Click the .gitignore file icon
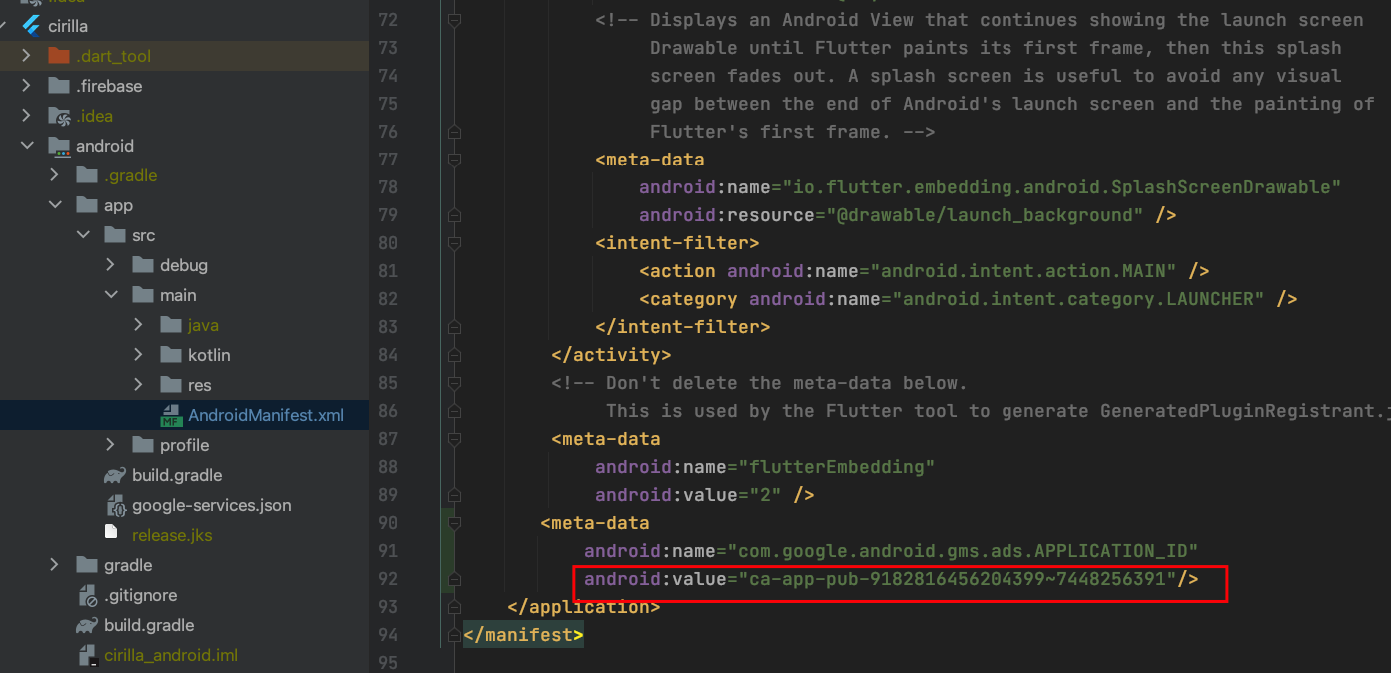The image size is (1391, 673). [87, 596]
